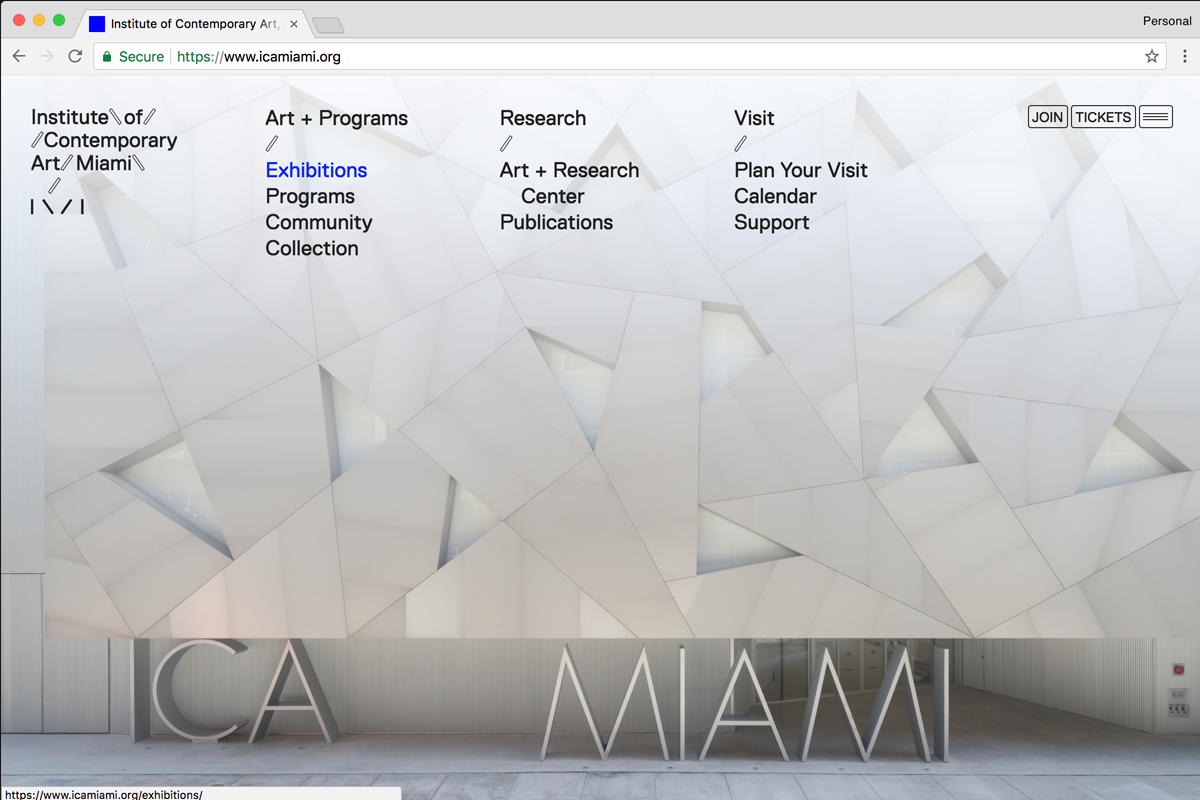Open the hamburger menu next to TICKETS
Image resolution: width=1200 pixels, height=800 pixels.
[x=1155, y=117]
